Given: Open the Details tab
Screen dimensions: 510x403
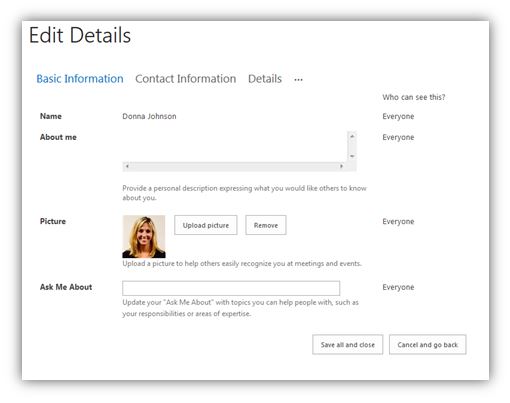Looking at the screenshot, I should coord(265,79).
